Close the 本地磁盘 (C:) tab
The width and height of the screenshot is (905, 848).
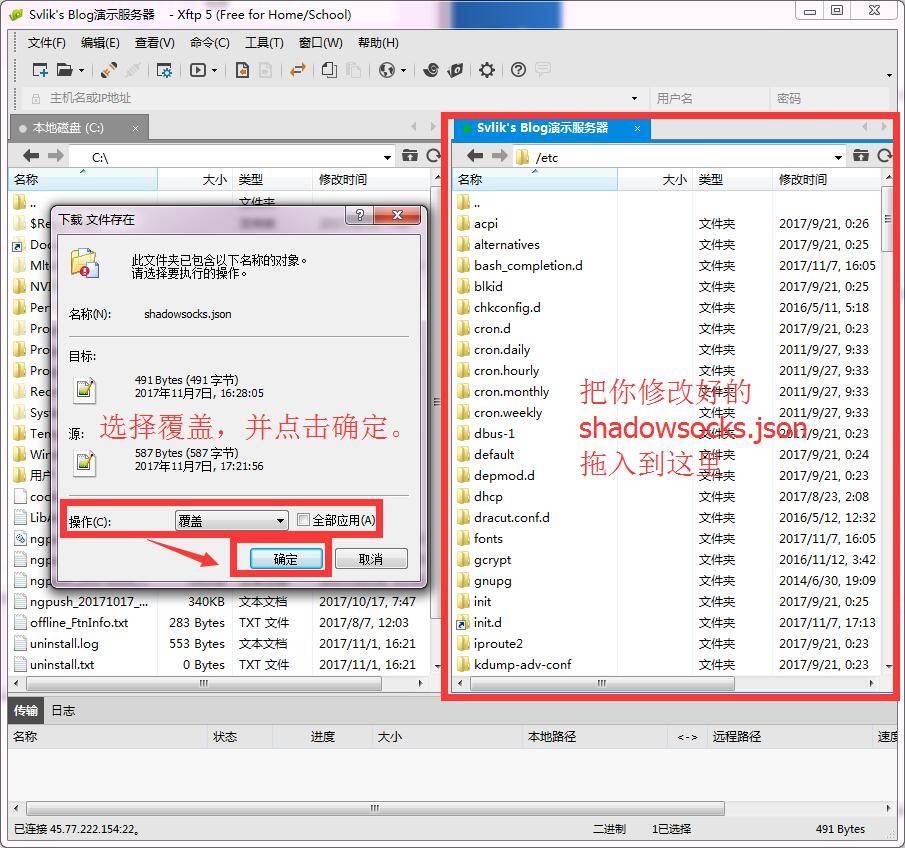pyautogui.click(x=135, y=128)
